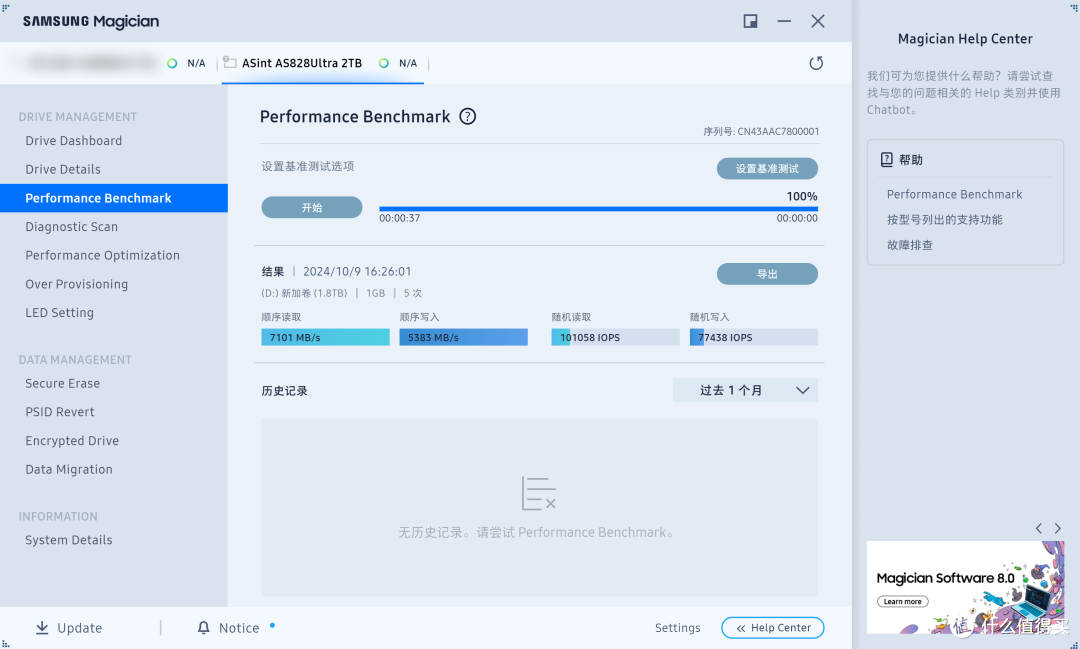This screenshot has height=649, width=1080.
Task: Click the 导出 export button
Action: tap(767, 274)
